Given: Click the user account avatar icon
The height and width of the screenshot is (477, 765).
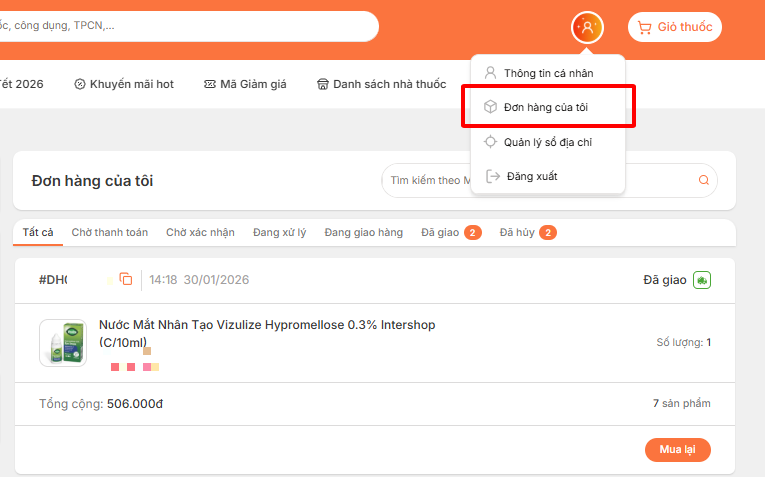Looking at the screenshot, I should pos(587,27).
